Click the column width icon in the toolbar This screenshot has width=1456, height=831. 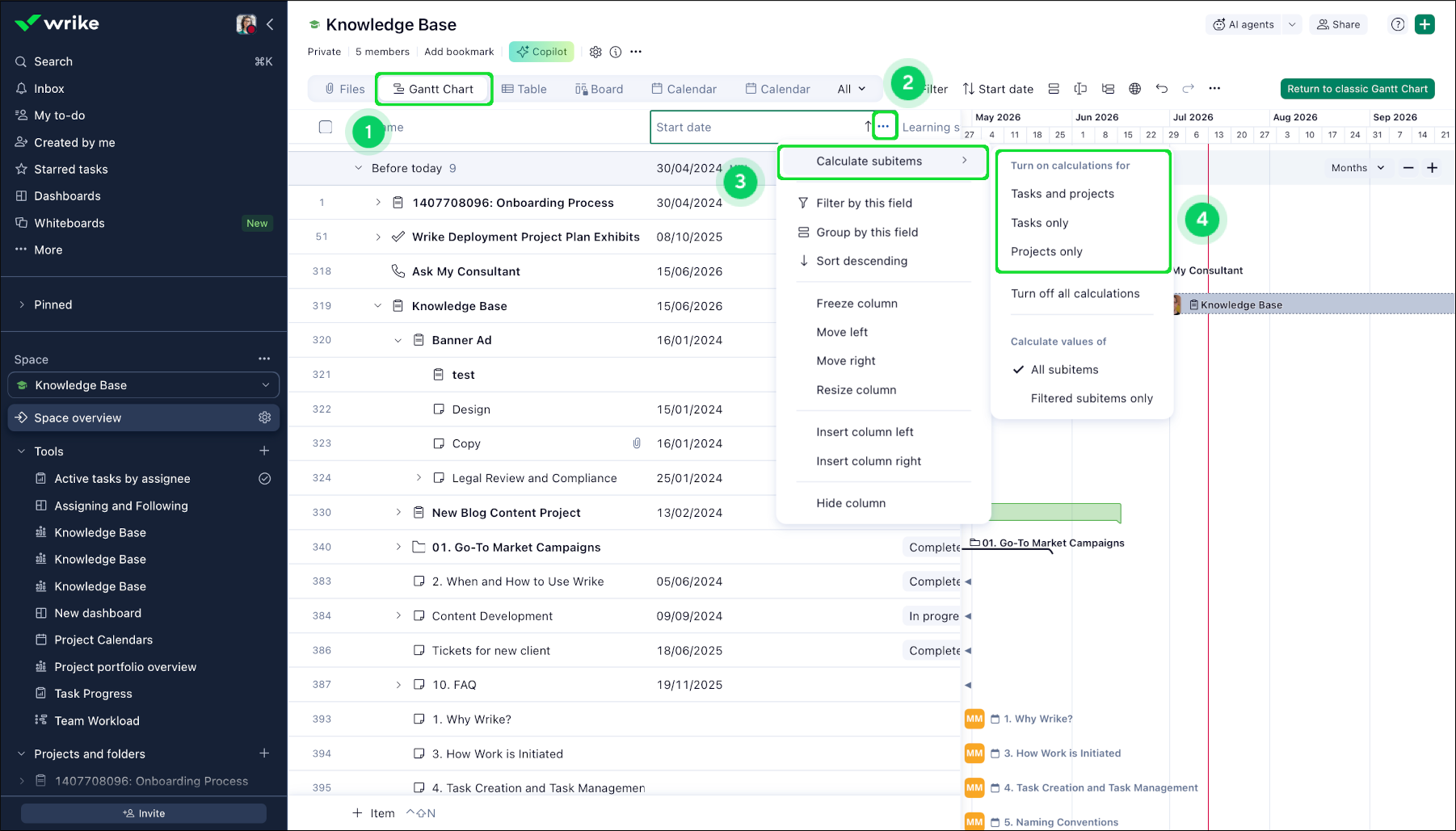coord(1080,89)
